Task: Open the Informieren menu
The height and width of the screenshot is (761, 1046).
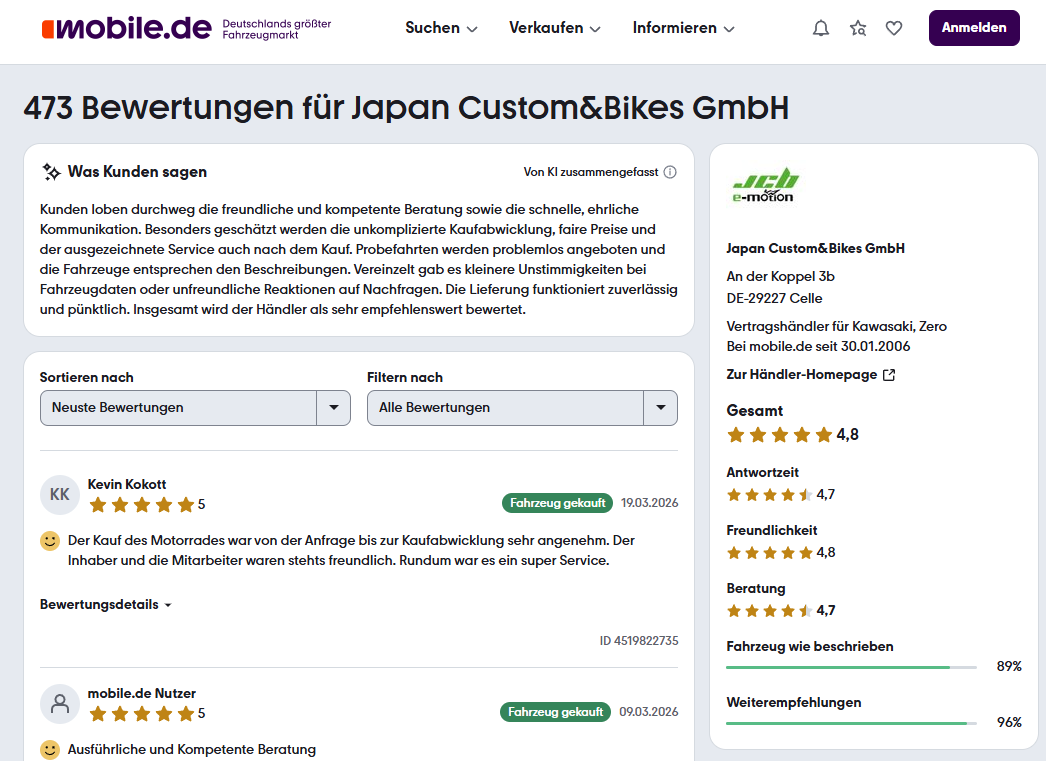Action: pos(683,28)
